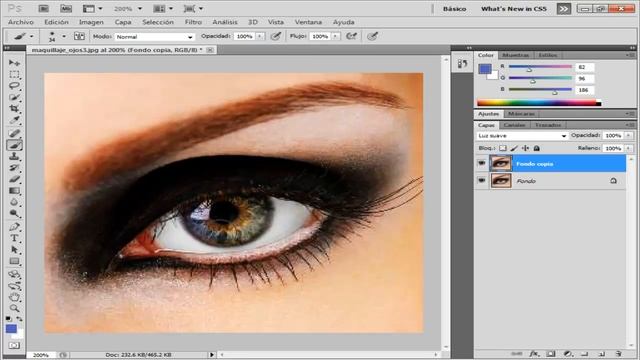Open the Archivo menu
640x360 pixels.
point(21,22)
